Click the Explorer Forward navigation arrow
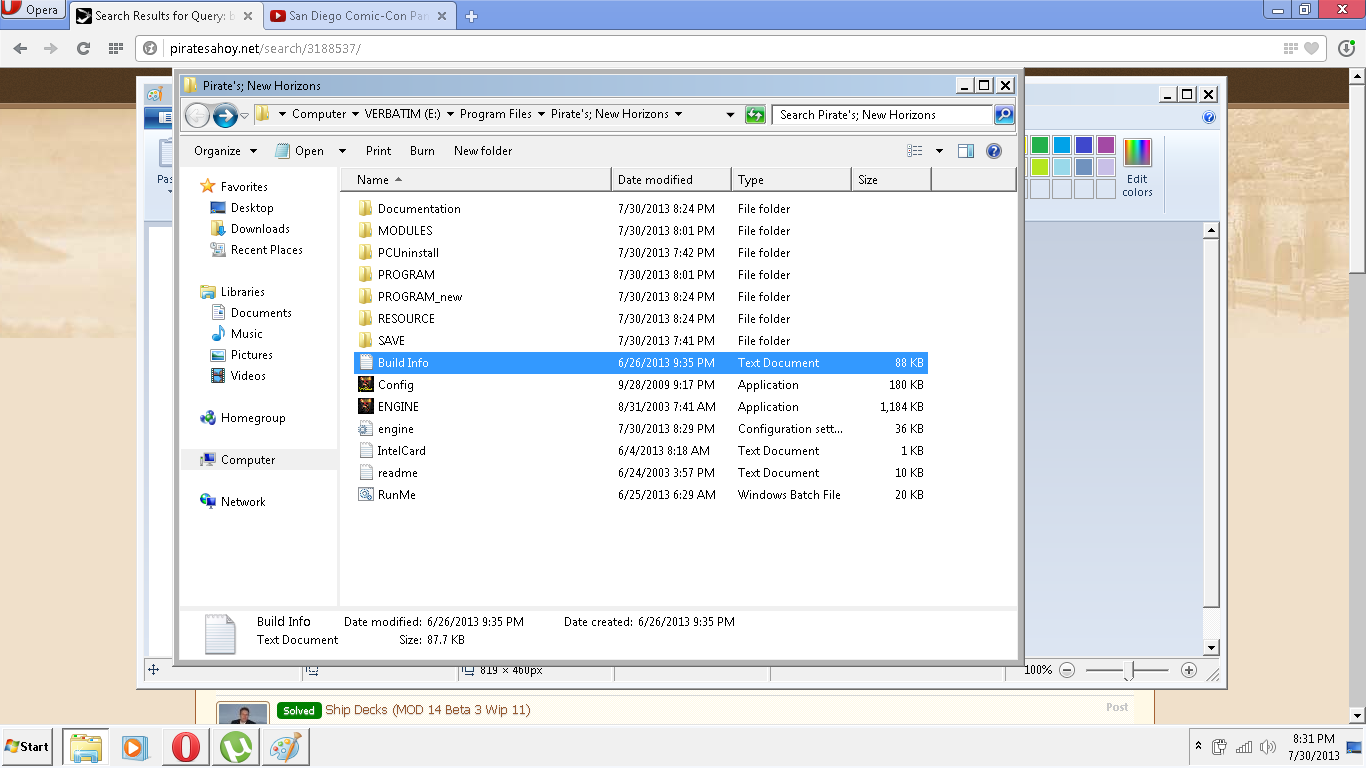 pos(225,115)
